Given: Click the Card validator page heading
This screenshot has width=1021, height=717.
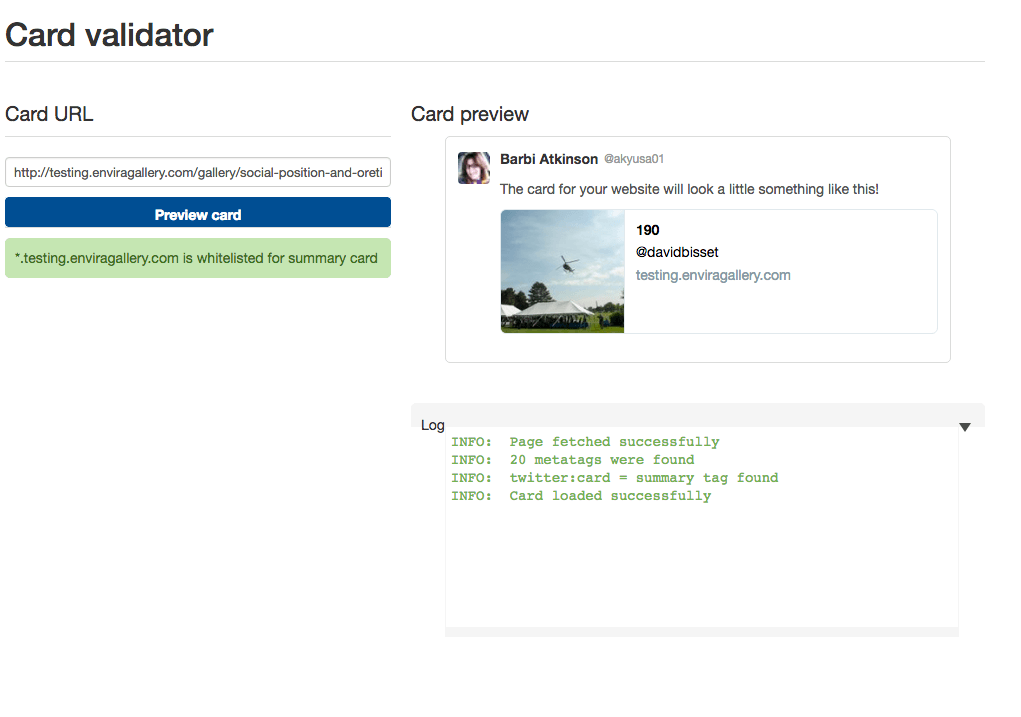Looking at the screenshot, I should pyautogui.click(x=110, y=35).
